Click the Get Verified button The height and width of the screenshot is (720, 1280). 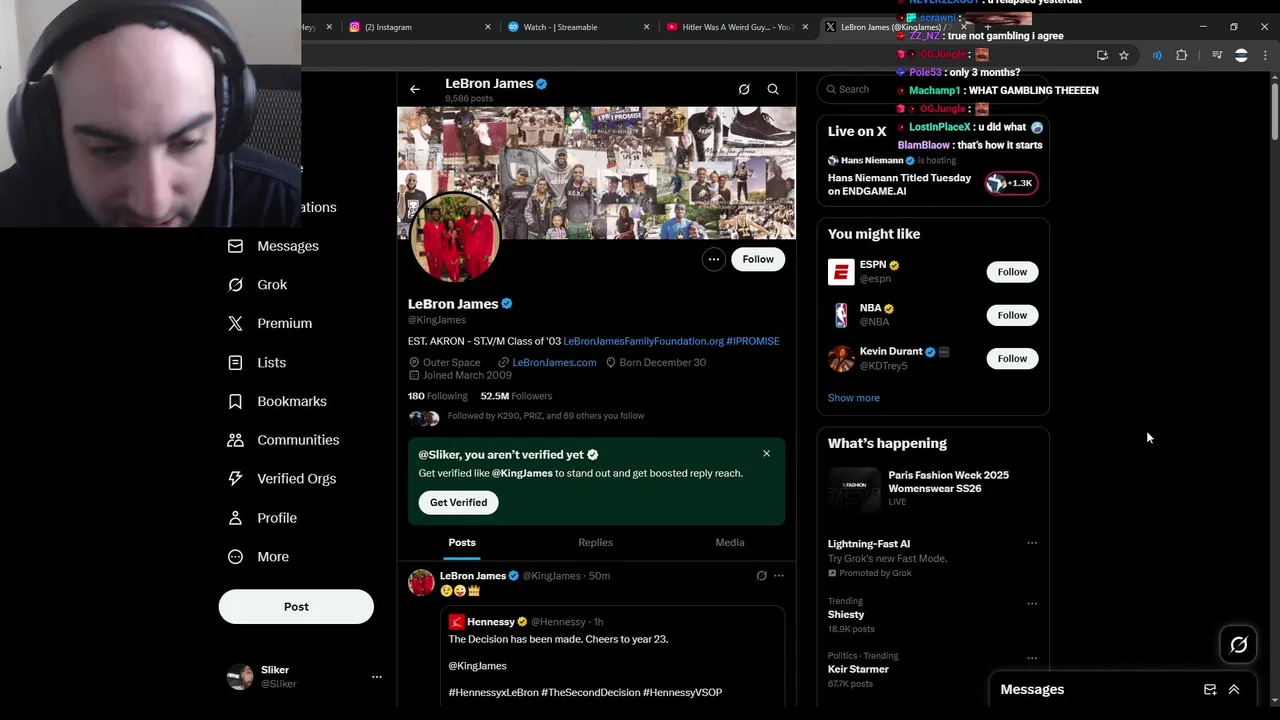459,503
